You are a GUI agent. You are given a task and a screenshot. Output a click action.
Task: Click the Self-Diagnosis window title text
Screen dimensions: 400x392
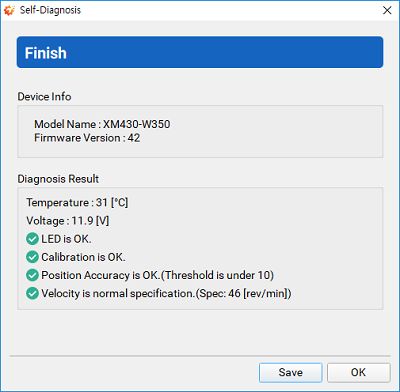point(50,10)
